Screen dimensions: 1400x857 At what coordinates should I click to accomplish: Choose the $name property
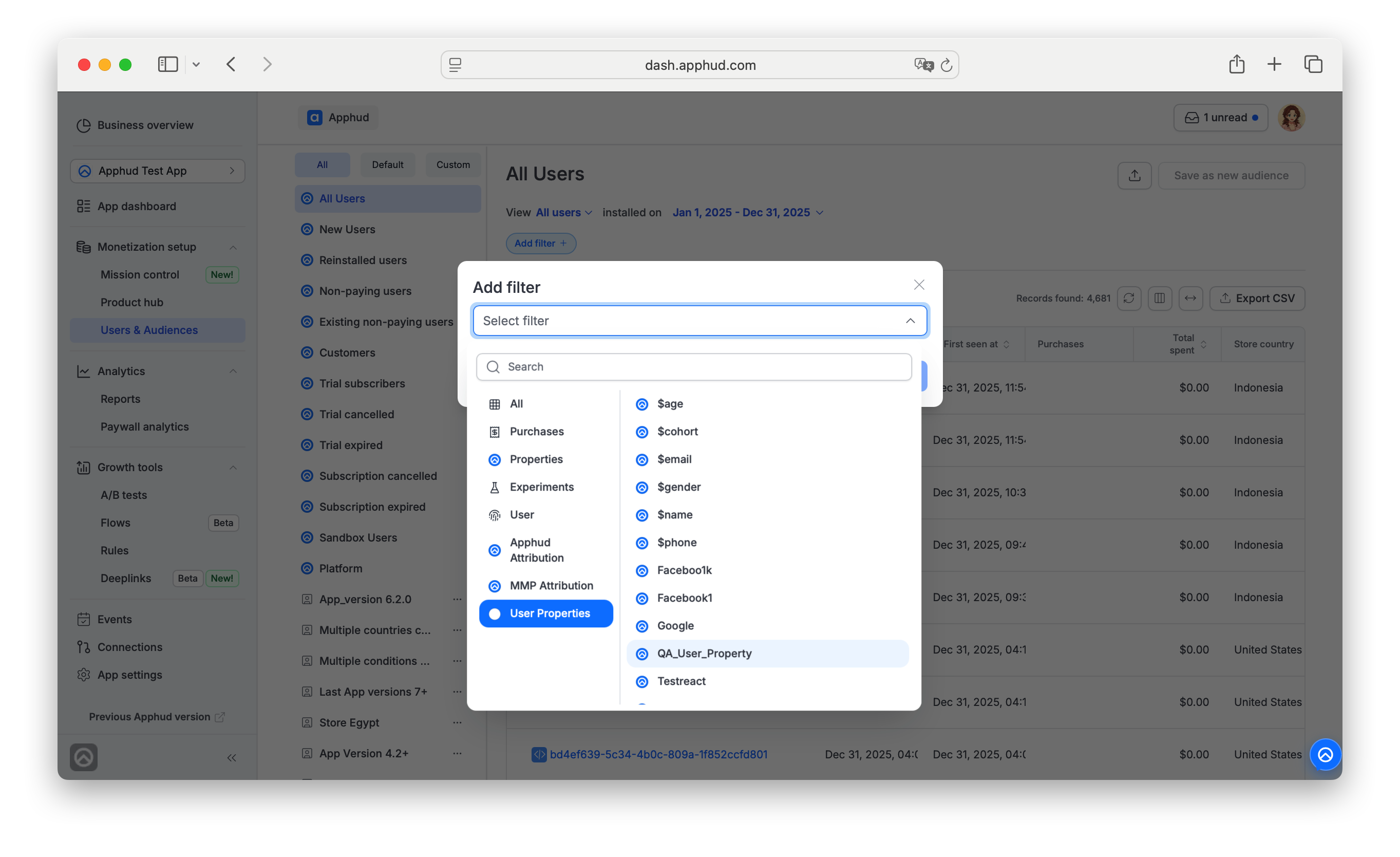tap(767, 515)
